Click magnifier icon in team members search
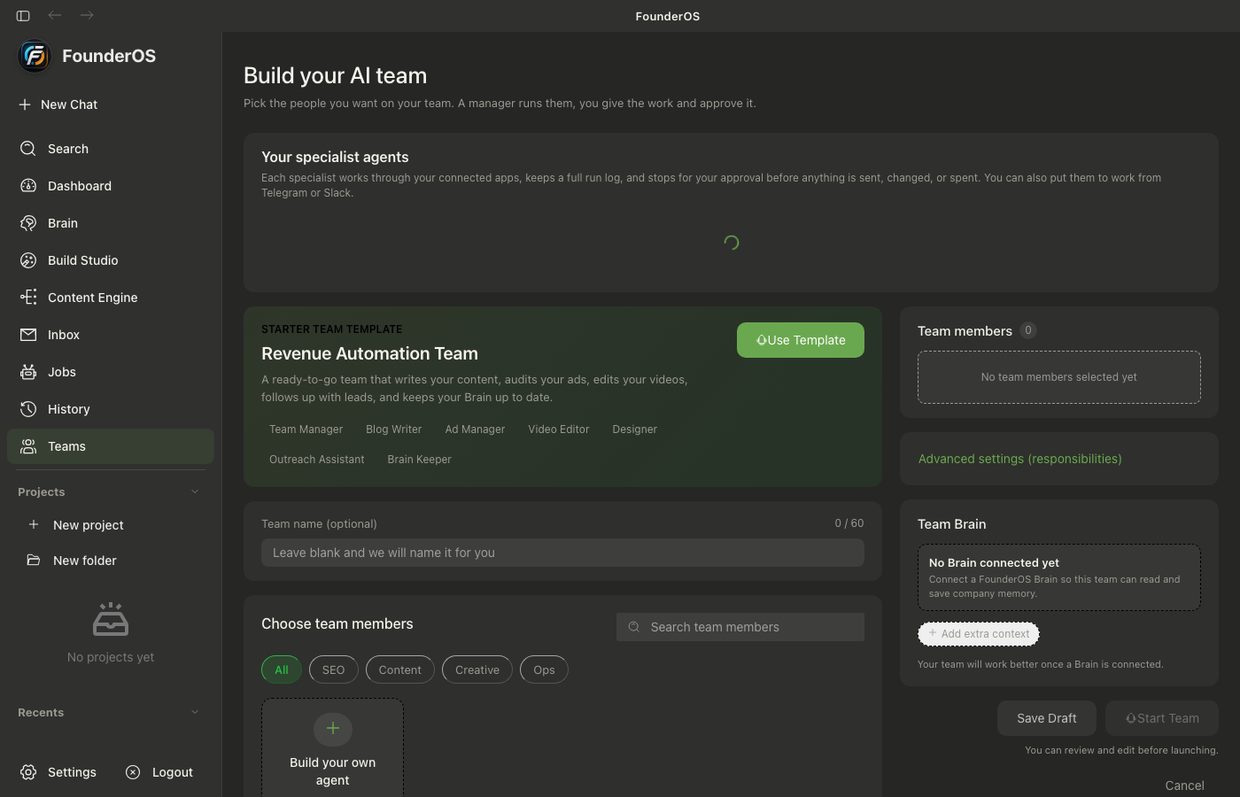 (x=634, y=627)
